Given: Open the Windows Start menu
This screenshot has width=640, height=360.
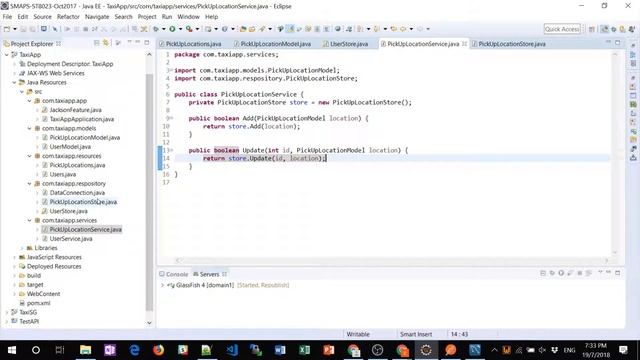Looking at the screenshot, I should [12, 350].
